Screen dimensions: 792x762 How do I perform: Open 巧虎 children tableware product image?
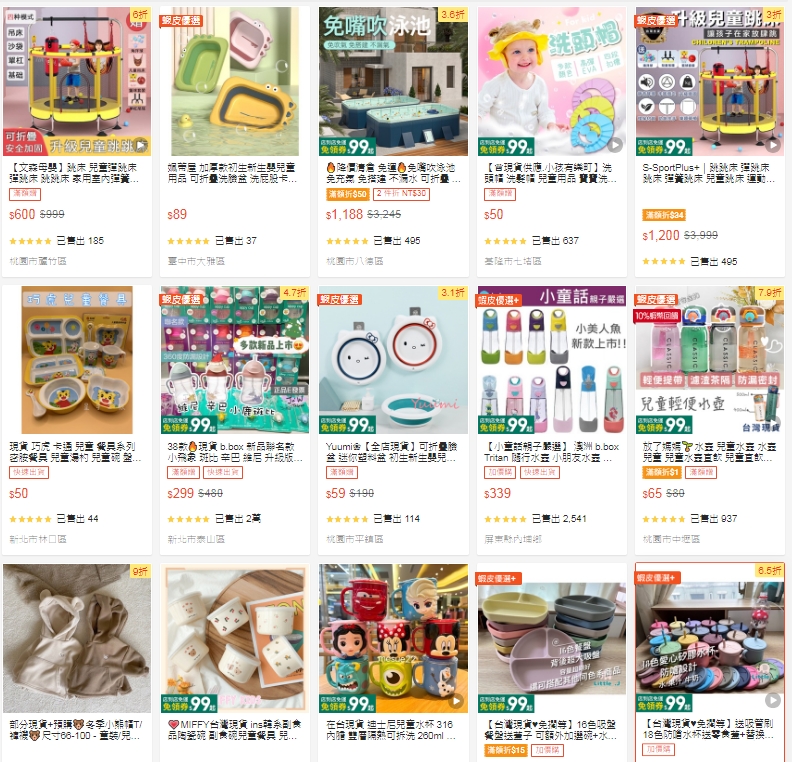tap(77, 360)
